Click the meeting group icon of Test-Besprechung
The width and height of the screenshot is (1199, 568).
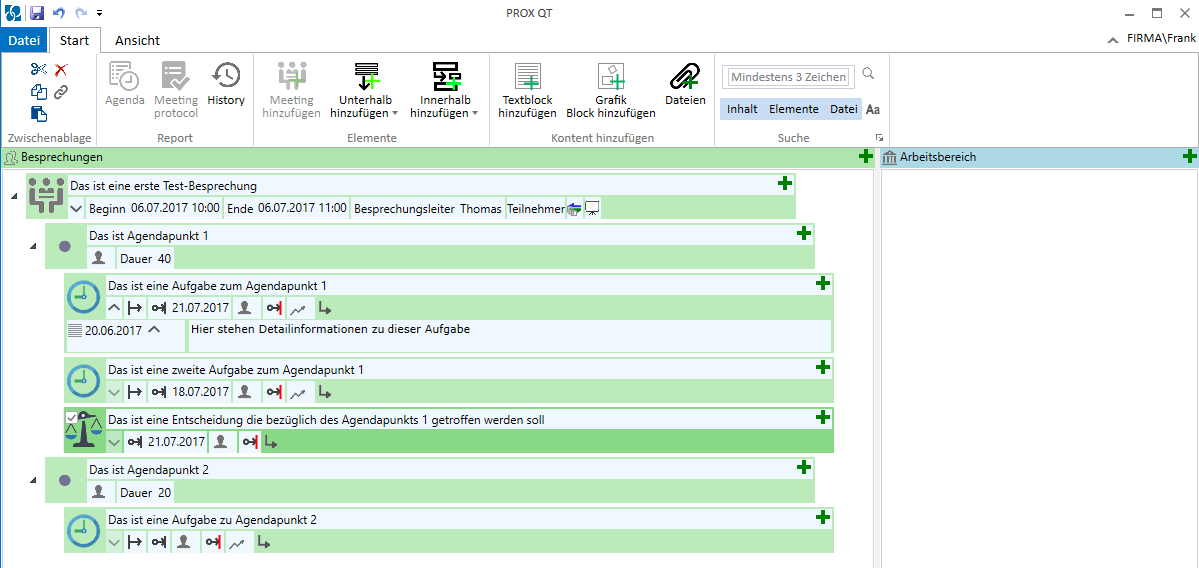pos(47,196)
